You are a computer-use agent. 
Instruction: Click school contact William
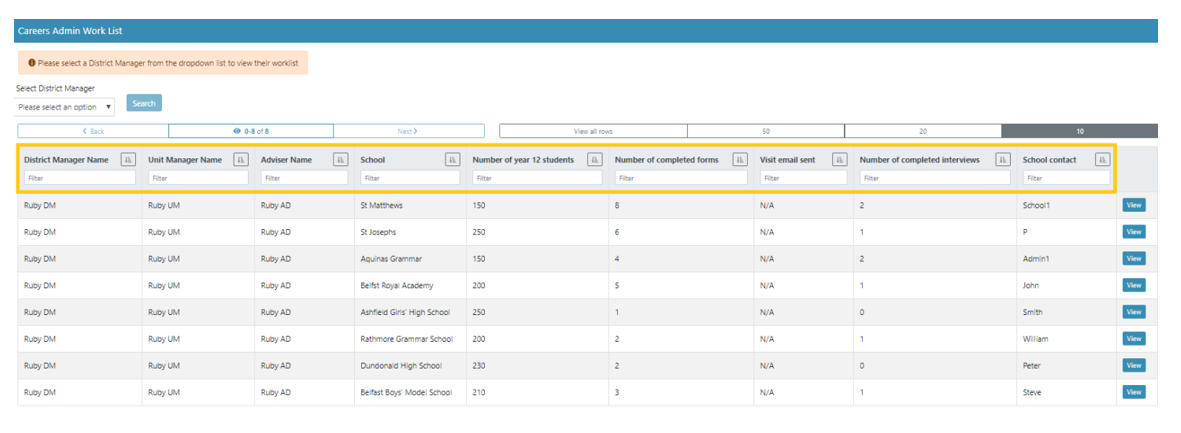tap(1036, 339)
